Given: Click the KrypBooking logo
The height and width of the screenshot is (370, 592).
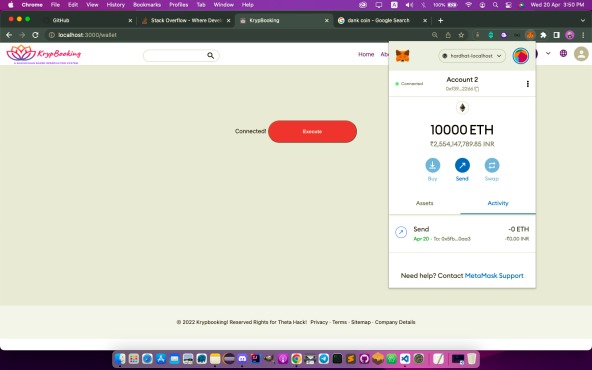Looking at the screenshot, I should click(44, 54).
